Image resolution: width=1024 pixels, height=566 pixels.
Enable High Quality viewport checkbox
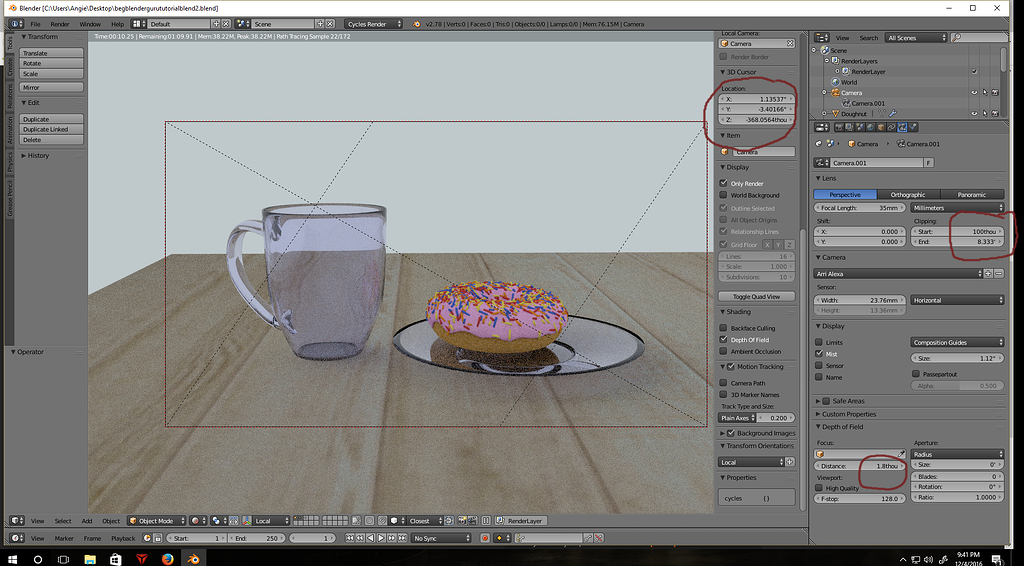(x=819, y=488)
